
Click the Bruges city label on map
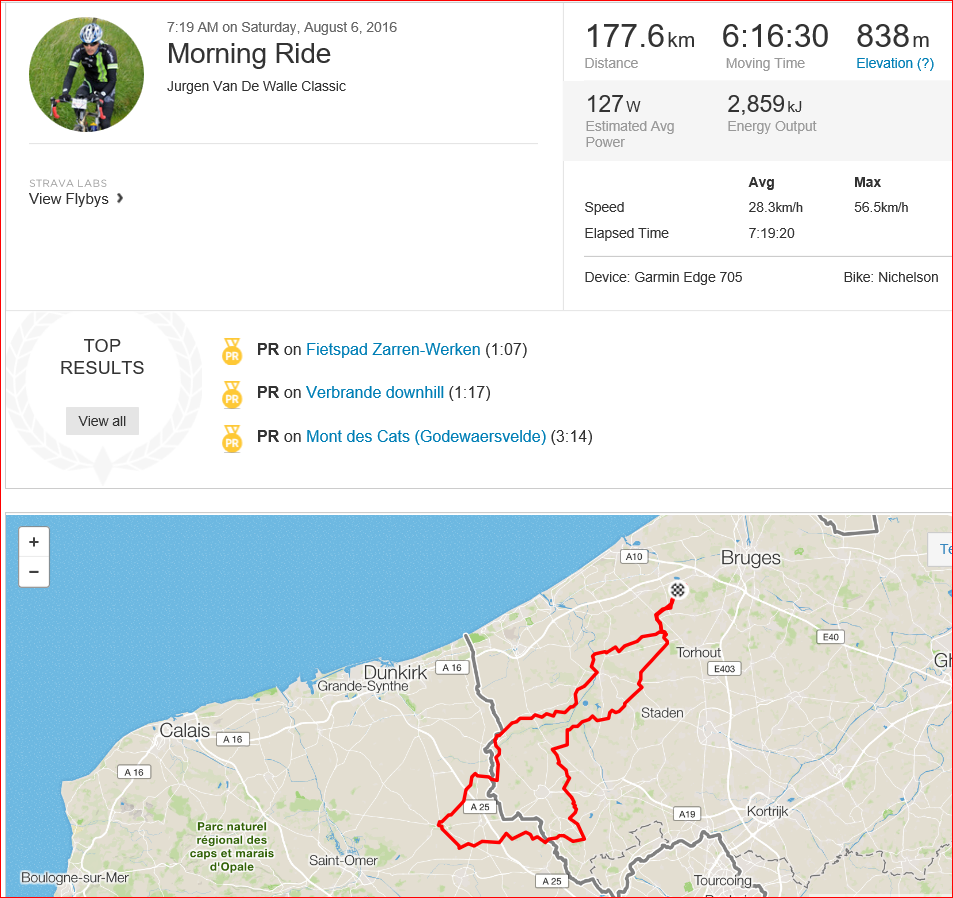[751, 558]
